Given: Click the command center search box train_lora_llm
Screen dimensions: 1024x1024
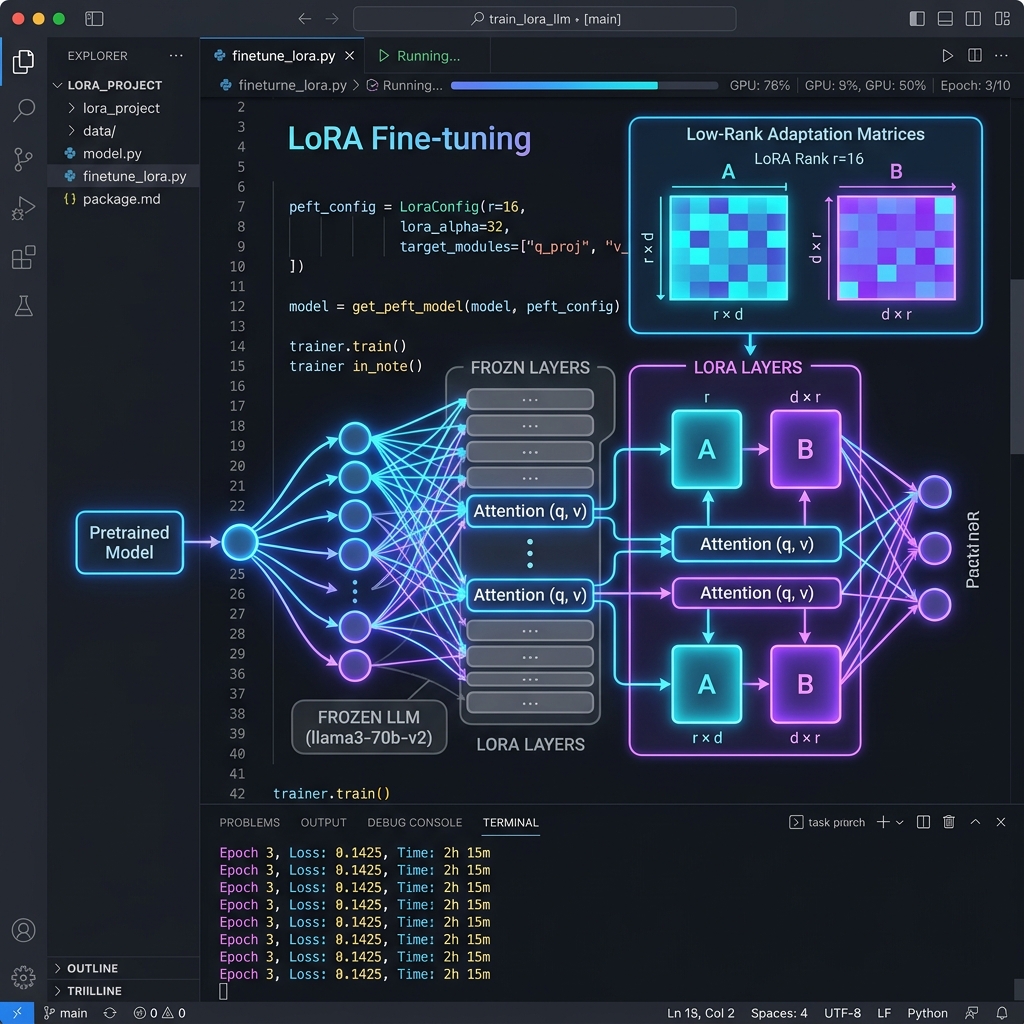Looking at the screenshot, I should (x=544, y=19).
